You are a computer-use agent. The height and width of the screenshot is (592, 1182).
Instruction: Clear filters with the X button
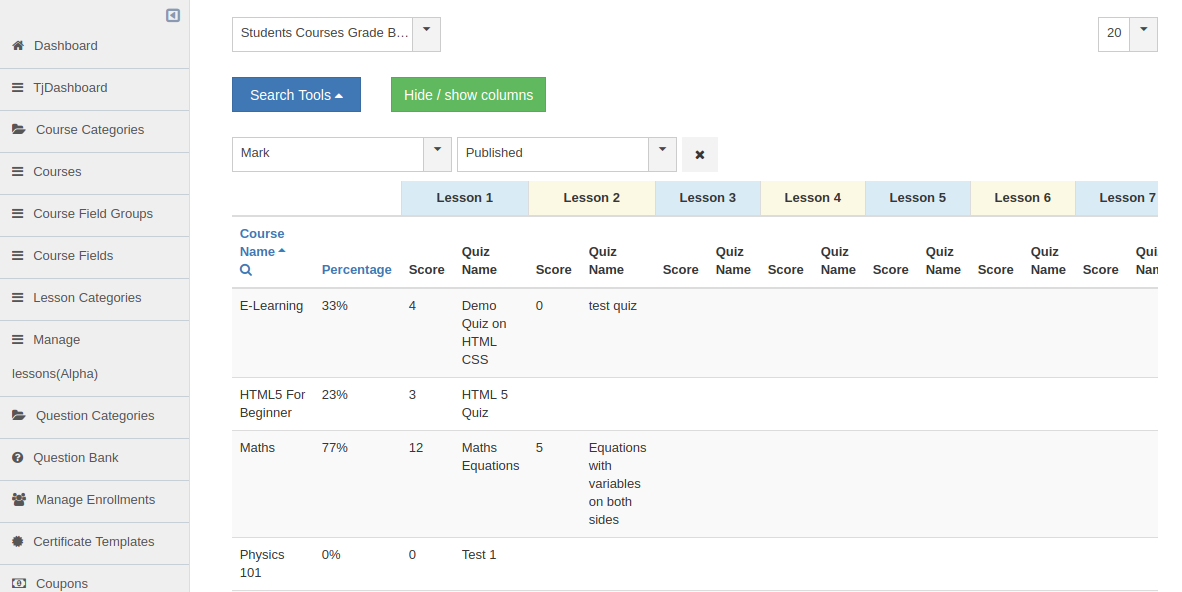pos(700,154)
